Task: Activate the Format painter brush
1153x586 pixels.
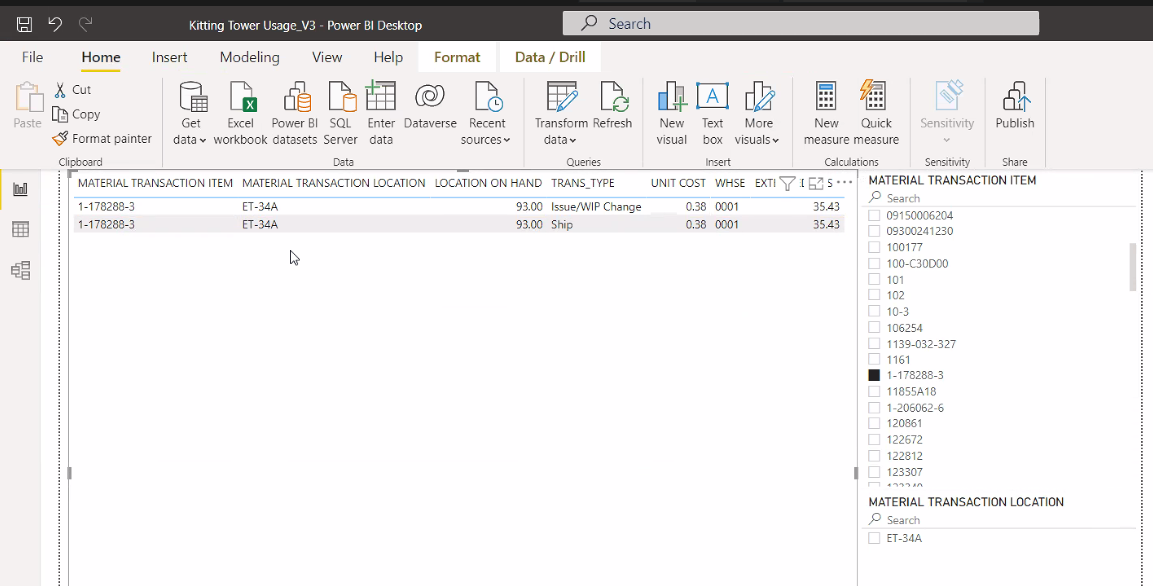Action: click(x=60, y=138)
